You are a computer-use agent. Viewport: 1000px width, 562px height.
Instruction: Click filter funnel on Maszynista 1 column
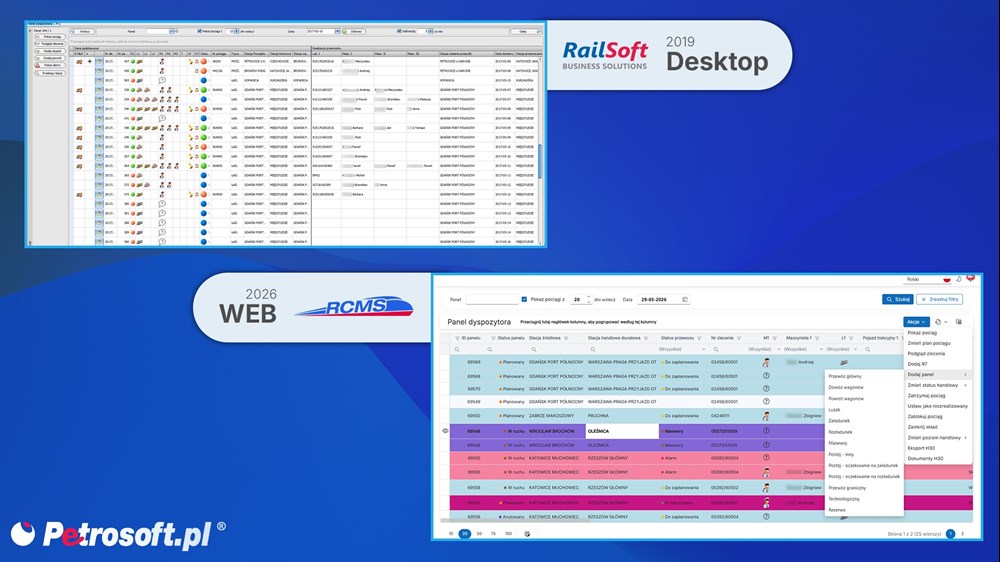coord(817,338)
